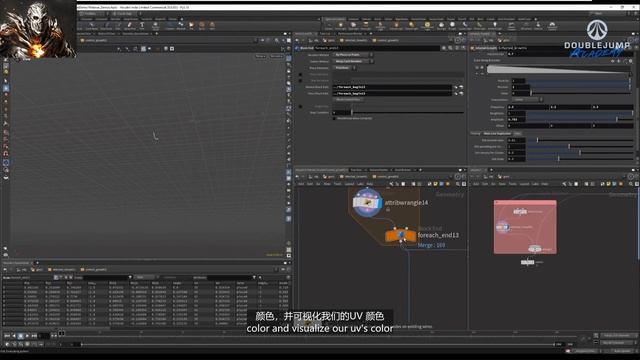Click the stop button in playbar
Viewport: 640px width, 360px height.
tap(20, 336)
